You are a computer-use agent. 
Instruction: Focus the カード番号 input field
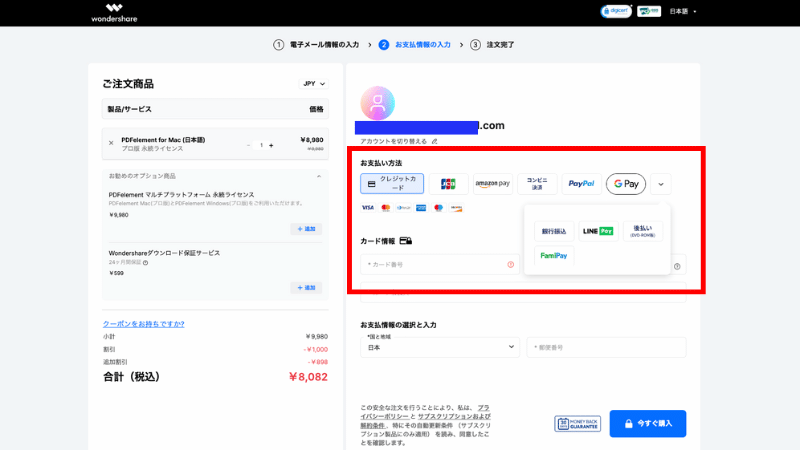tap(440, 264)
